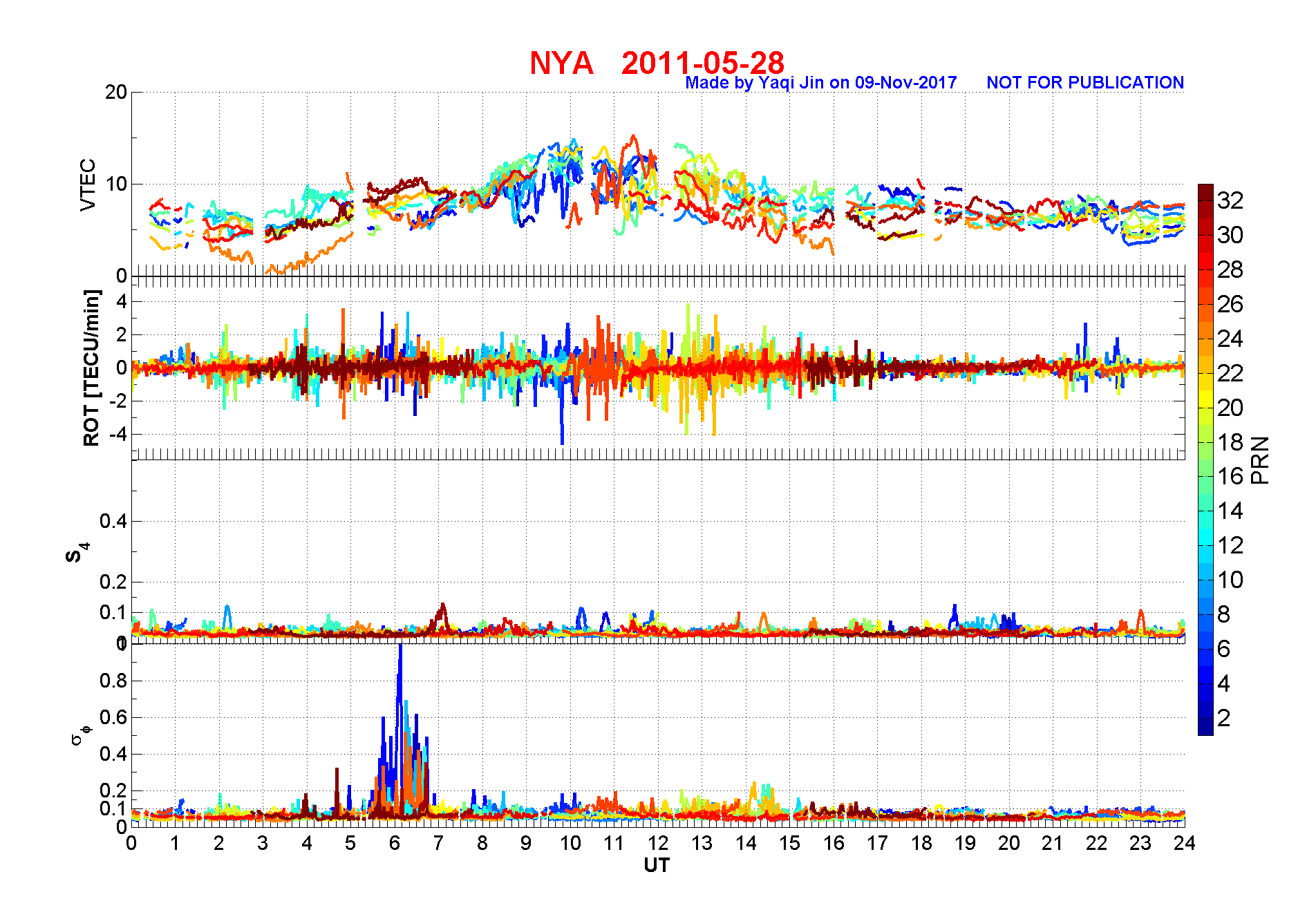Image resolution: width=1316 pixels, height=919 pixels.
Task: Click the S4 axis tick label "0.4"
Action: (113, 521)
